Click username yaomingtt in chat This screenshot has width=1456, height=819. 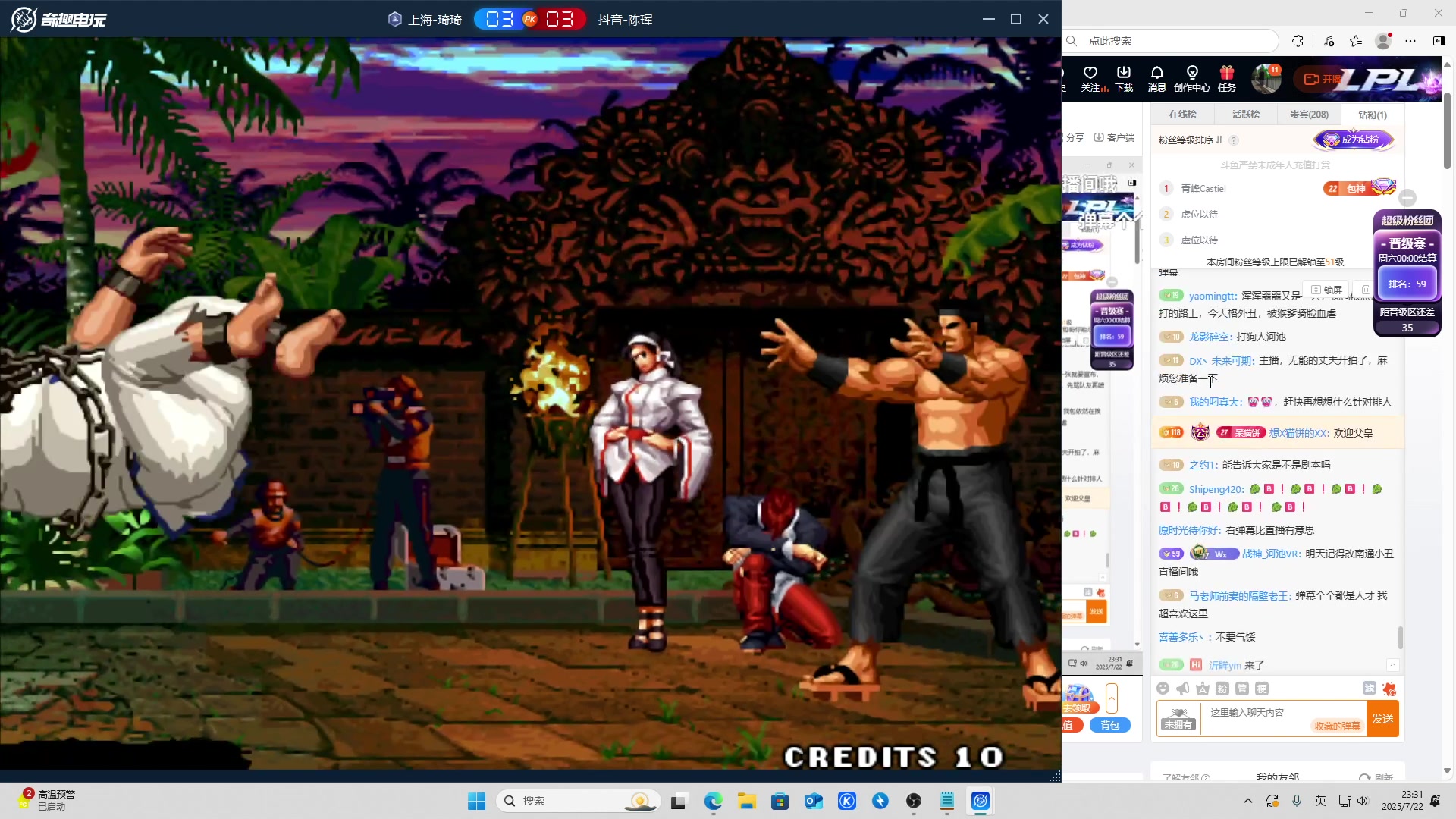coord(1213,296)
